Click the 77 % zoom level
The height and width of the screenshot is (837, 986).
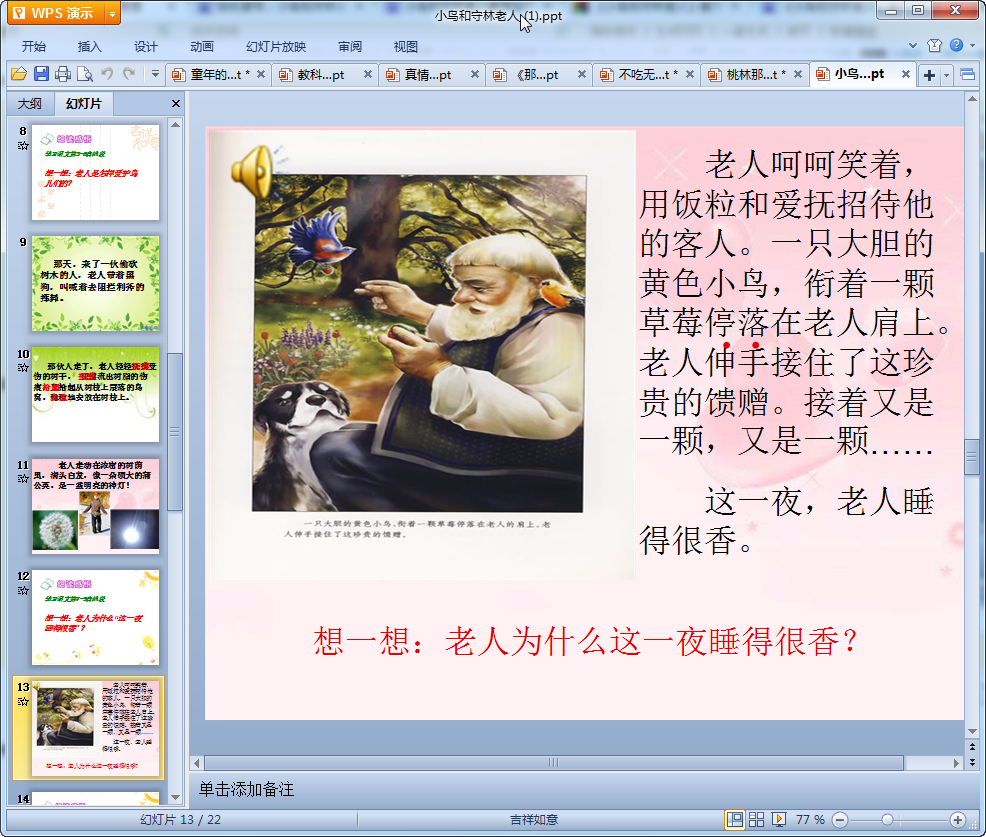pos(810,819)
